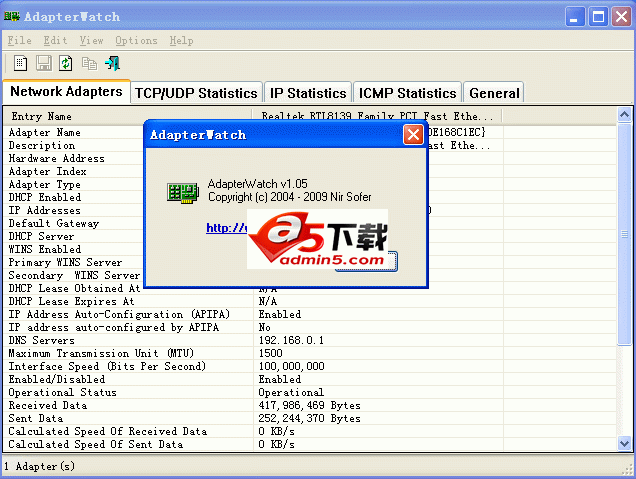Select Calculated Speed Of Received Data row
Viewport: 636px width, 479px height.
(310, 431)
